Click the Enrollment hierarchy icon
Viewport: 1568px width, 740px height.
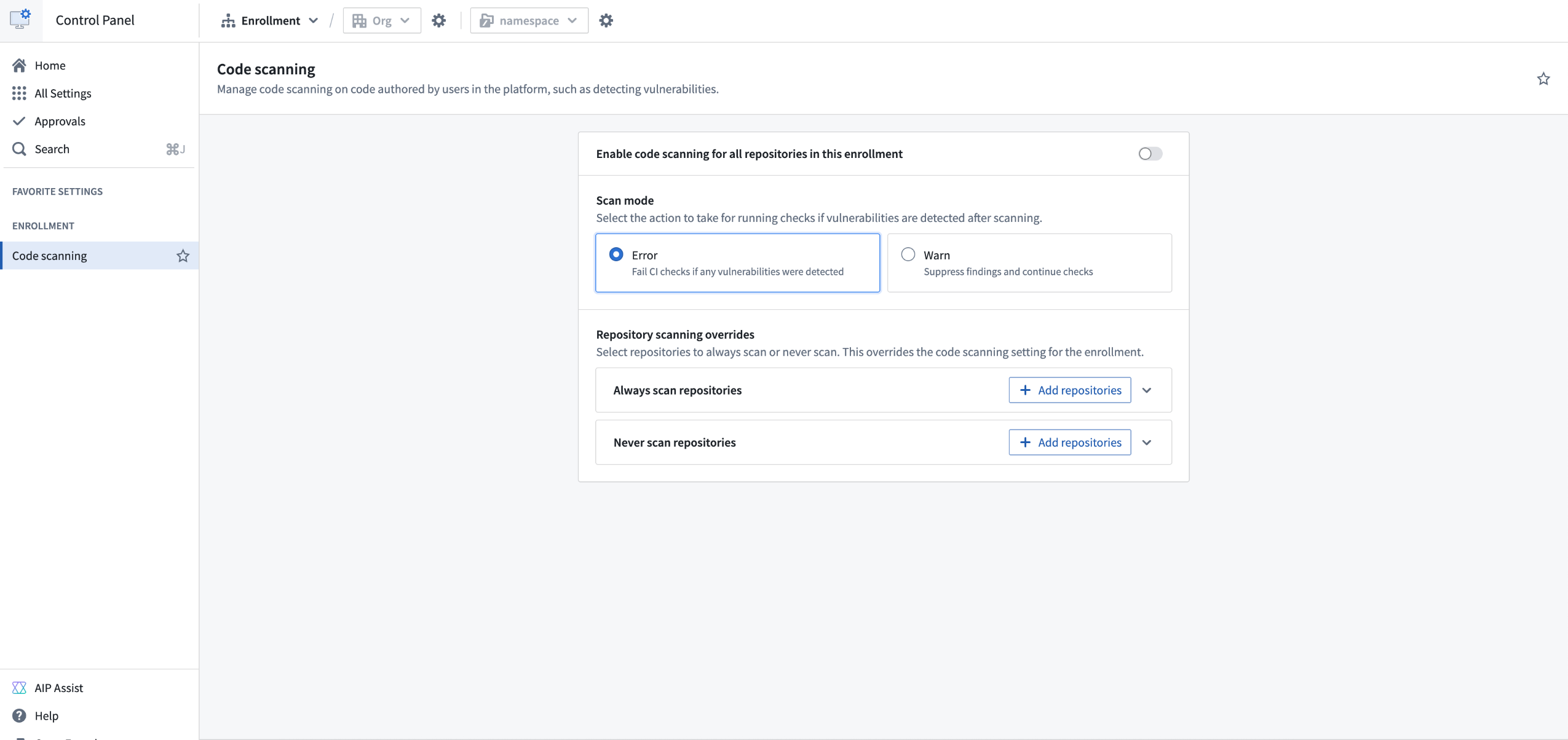pos(228,20)
